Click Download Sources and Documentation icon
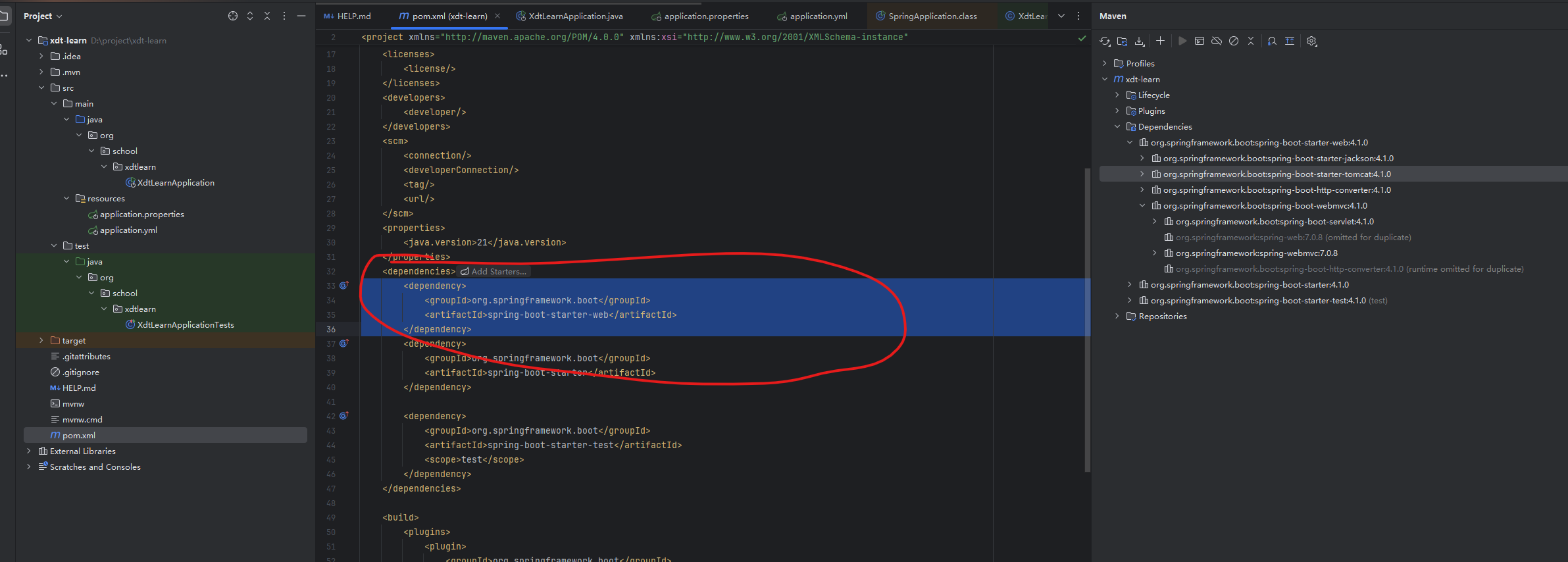This screenshot has width=1568, height=562. 1140,41
